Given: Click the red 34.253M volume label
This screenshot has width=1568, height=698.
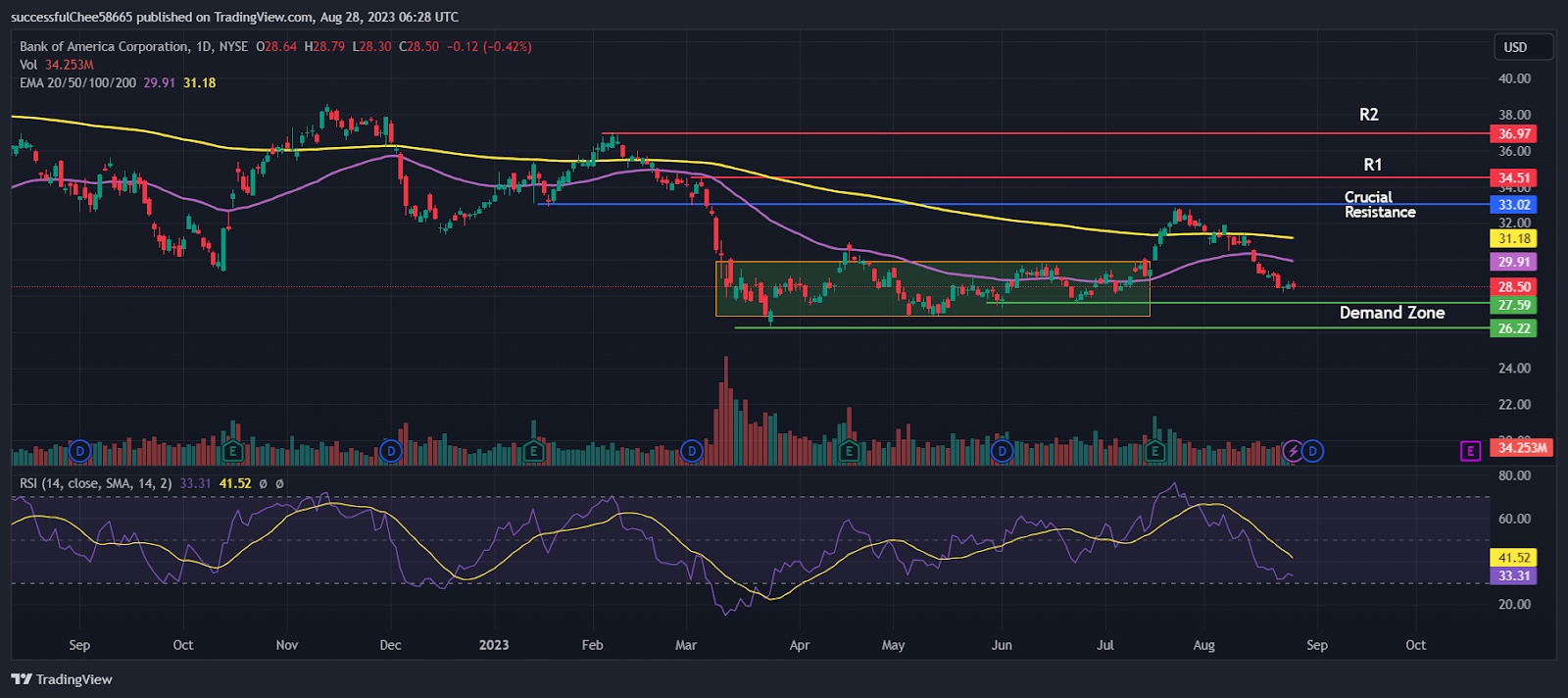Looking at the screenshot, I should point(1522,448).
